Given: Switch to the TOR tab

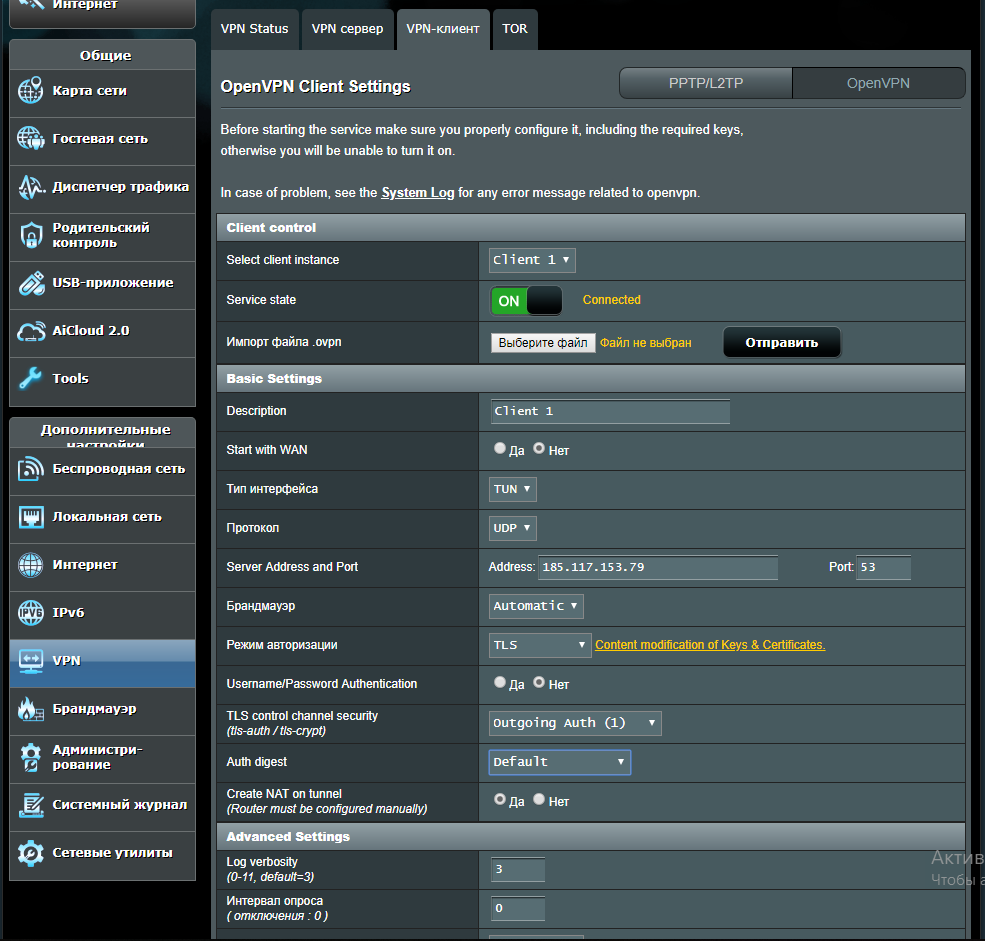Looking at the screenshot, I should [515, 29].
